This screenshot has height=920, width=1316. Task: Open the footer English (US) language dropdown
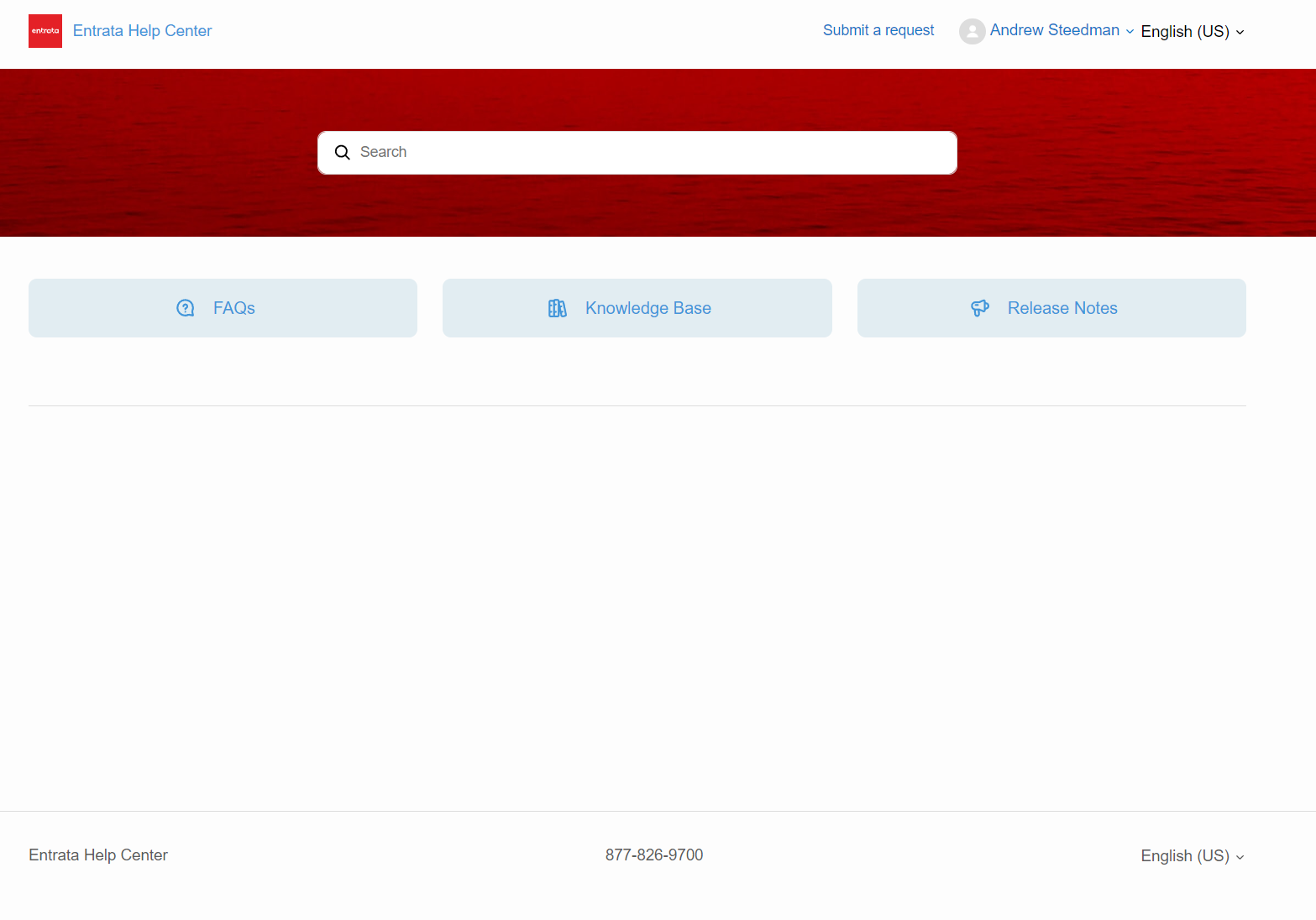pos(1193,856)
